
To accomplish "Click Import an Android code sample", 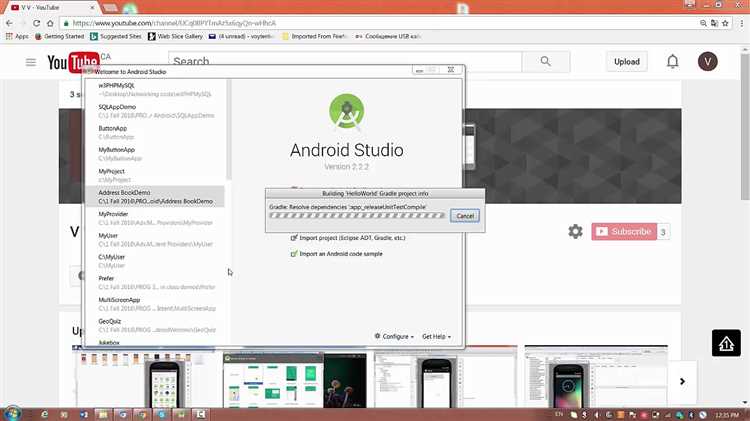I will (337, 254).
